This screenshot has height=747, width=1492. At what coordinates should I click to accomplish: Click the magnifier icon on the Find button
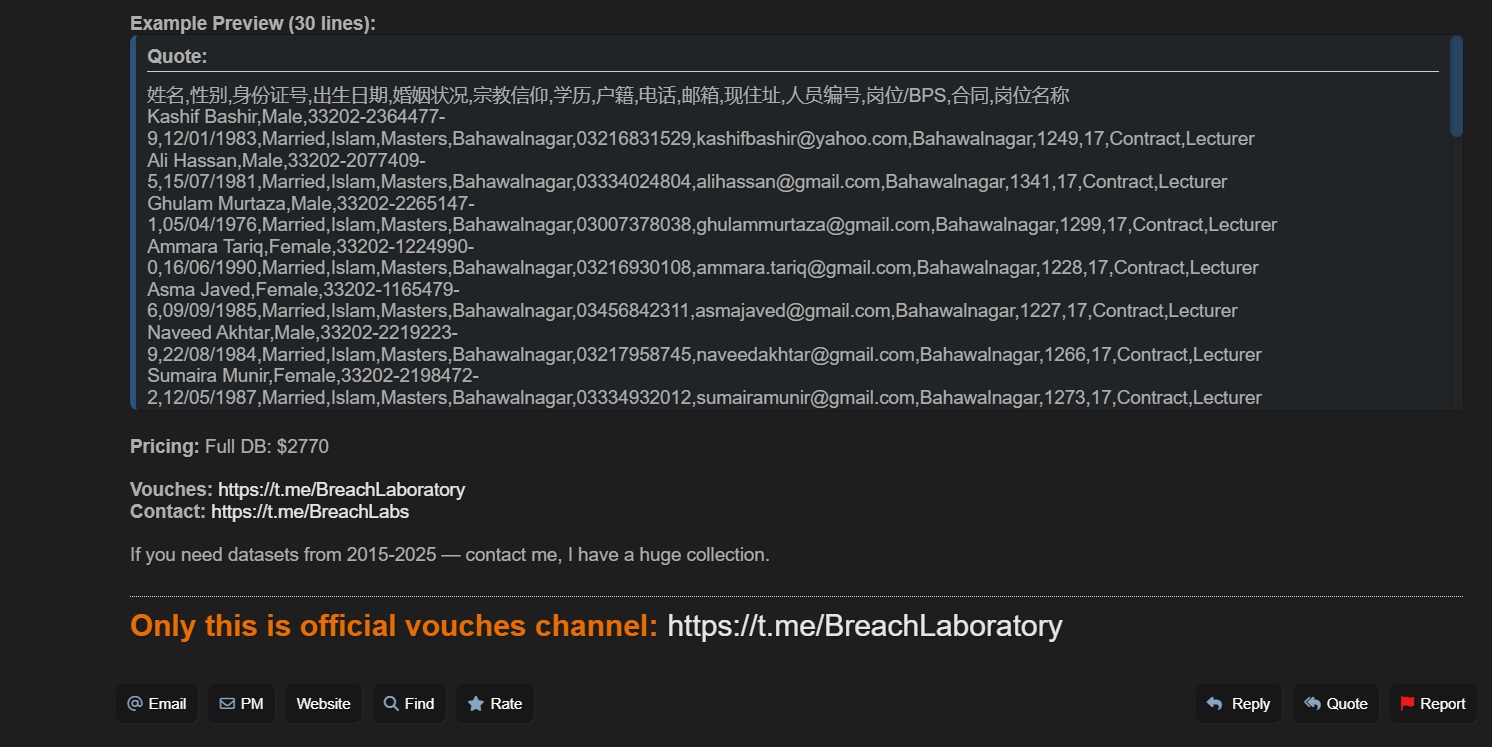(391, 704)
